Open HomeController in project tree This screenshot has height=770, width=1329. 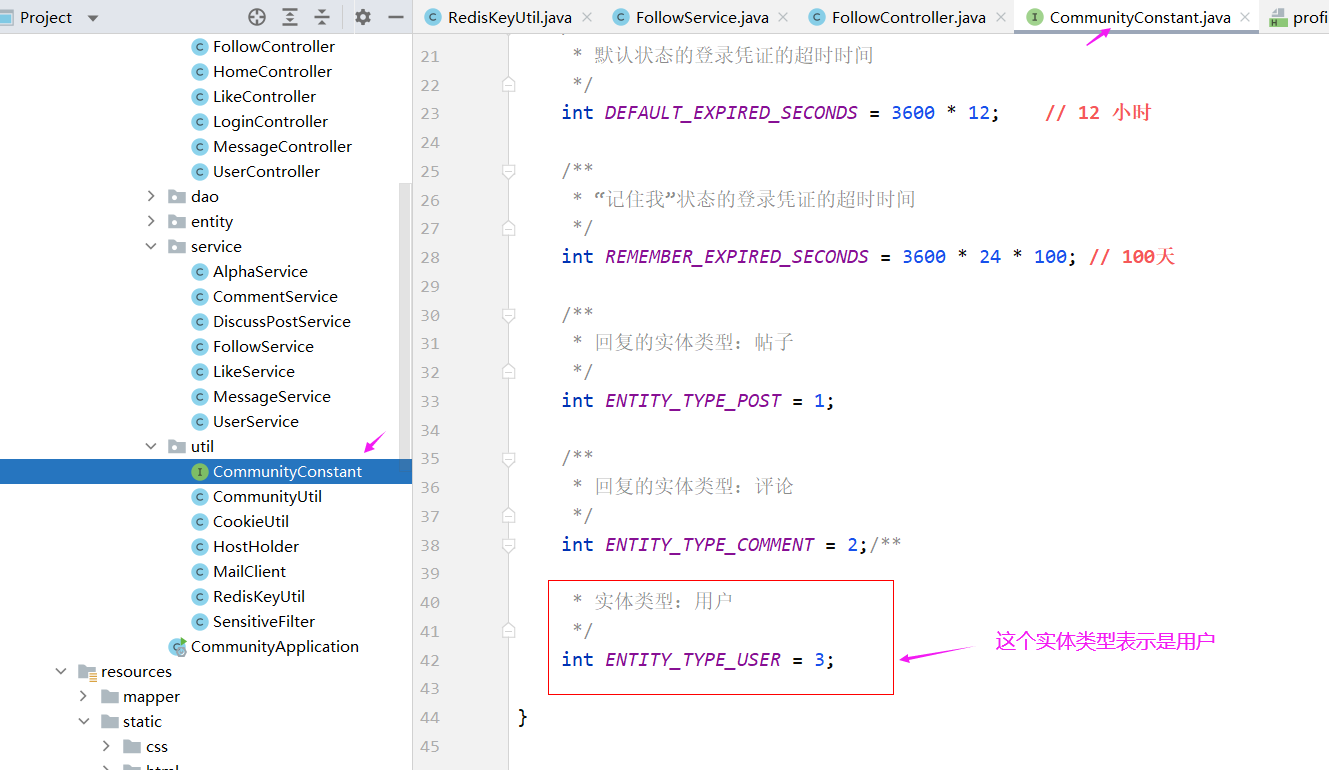tap(272, 71)
